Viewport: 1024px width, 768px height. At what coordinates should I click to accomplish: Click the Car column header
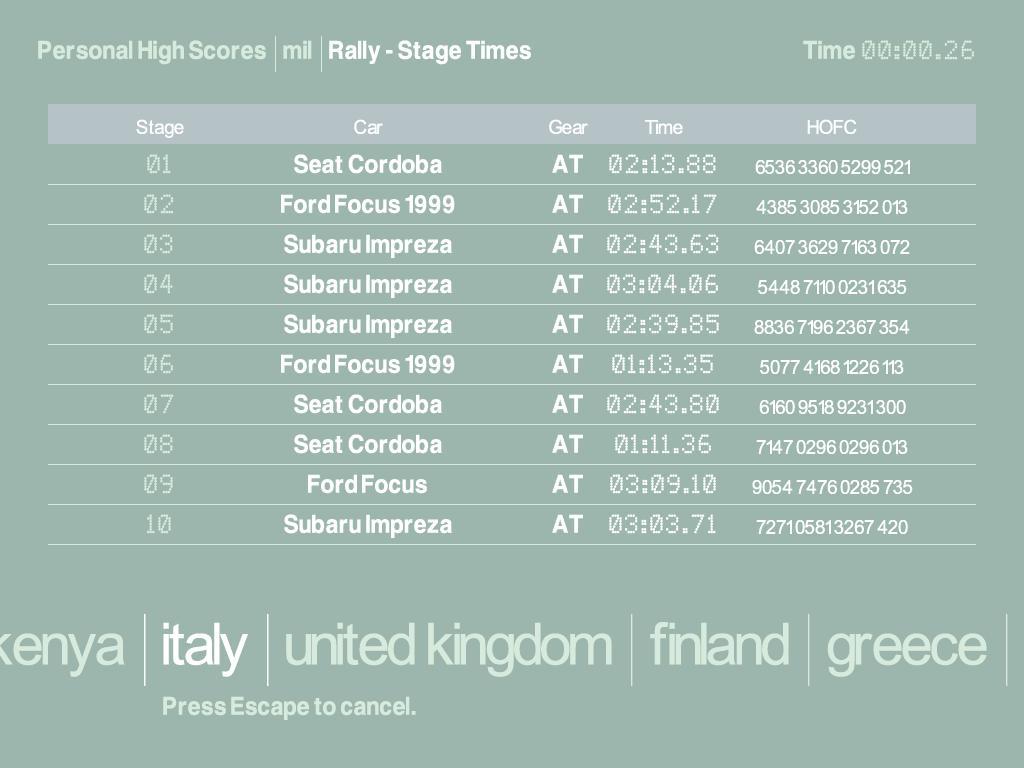(368, 127)
